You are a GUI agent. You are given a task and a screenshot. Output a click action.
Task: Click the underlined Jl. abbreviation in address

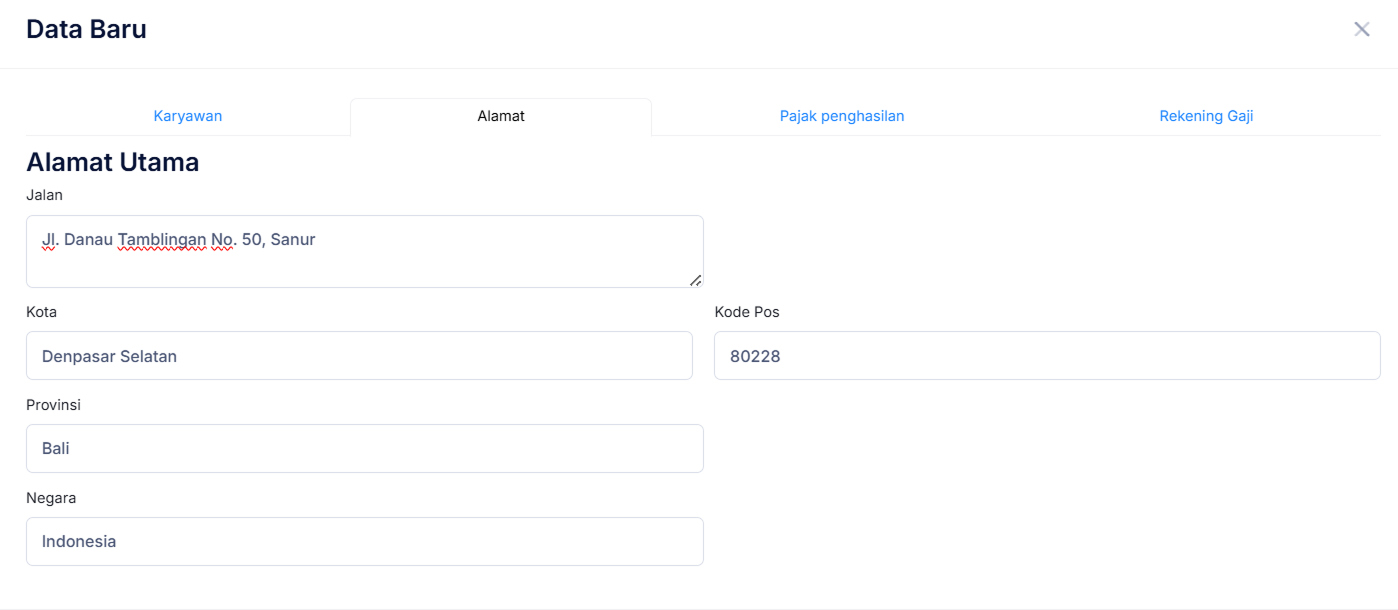point(49,240)
